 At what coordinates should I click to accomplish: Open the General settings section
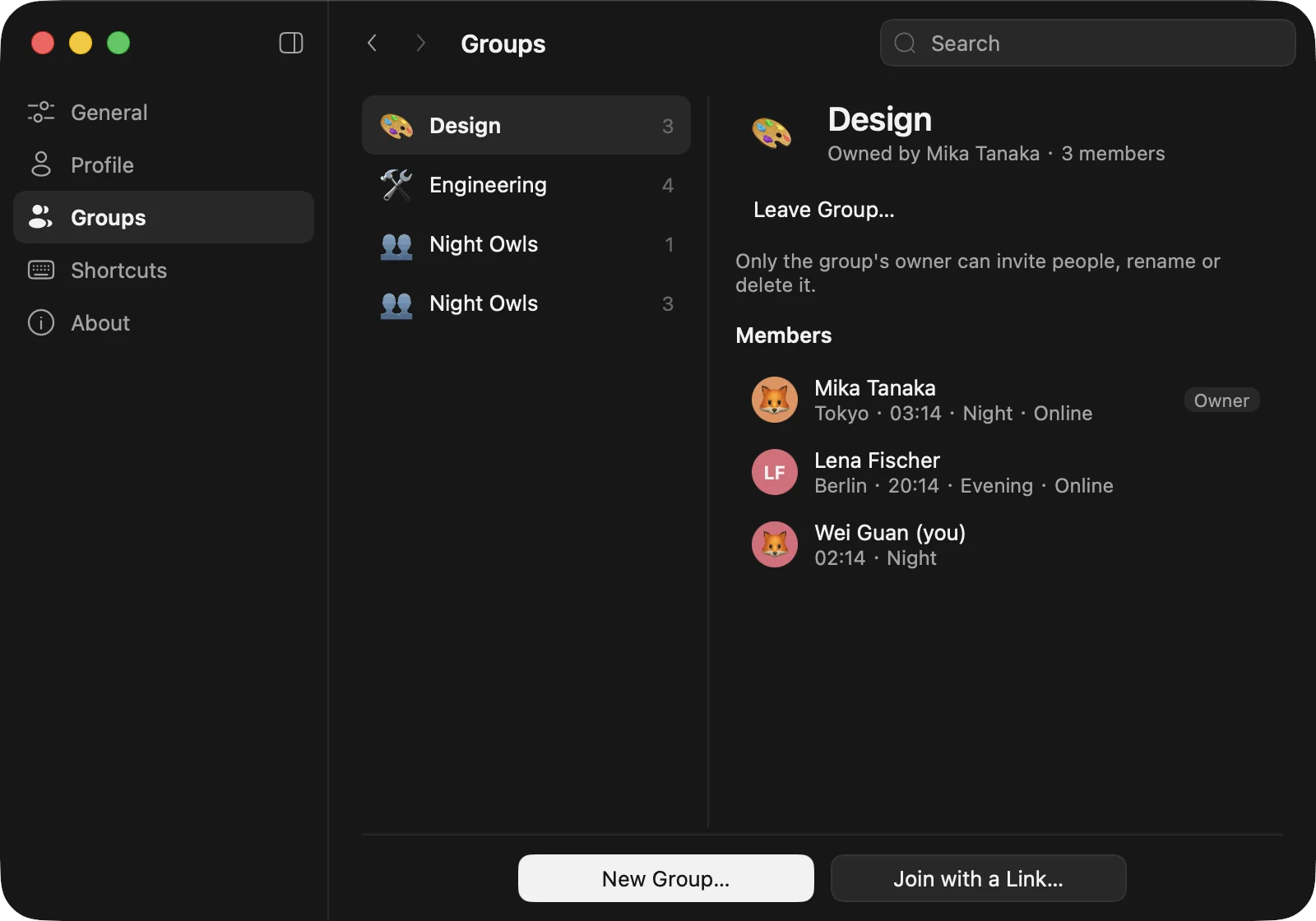tap(164, 112)
